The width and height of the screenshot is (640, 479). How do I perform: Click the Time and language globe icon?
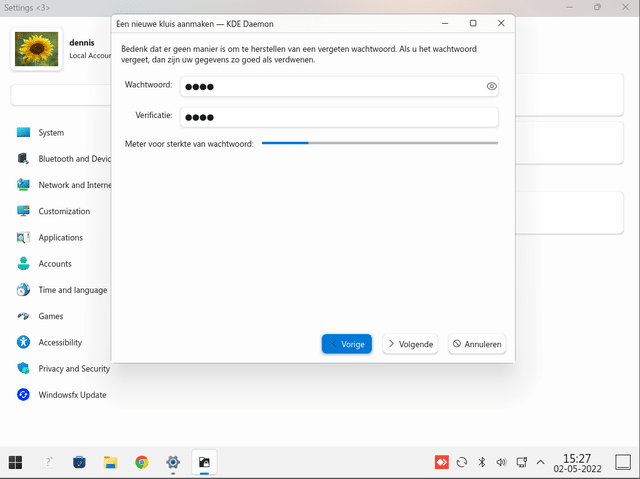[23, 290]
